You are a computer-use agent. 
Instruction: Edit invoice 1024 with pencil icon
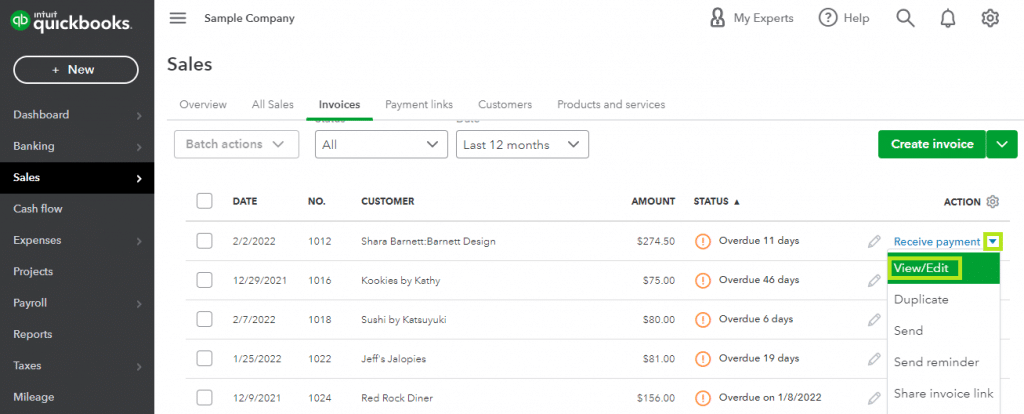pyautogui.click(x=874, y=398)
